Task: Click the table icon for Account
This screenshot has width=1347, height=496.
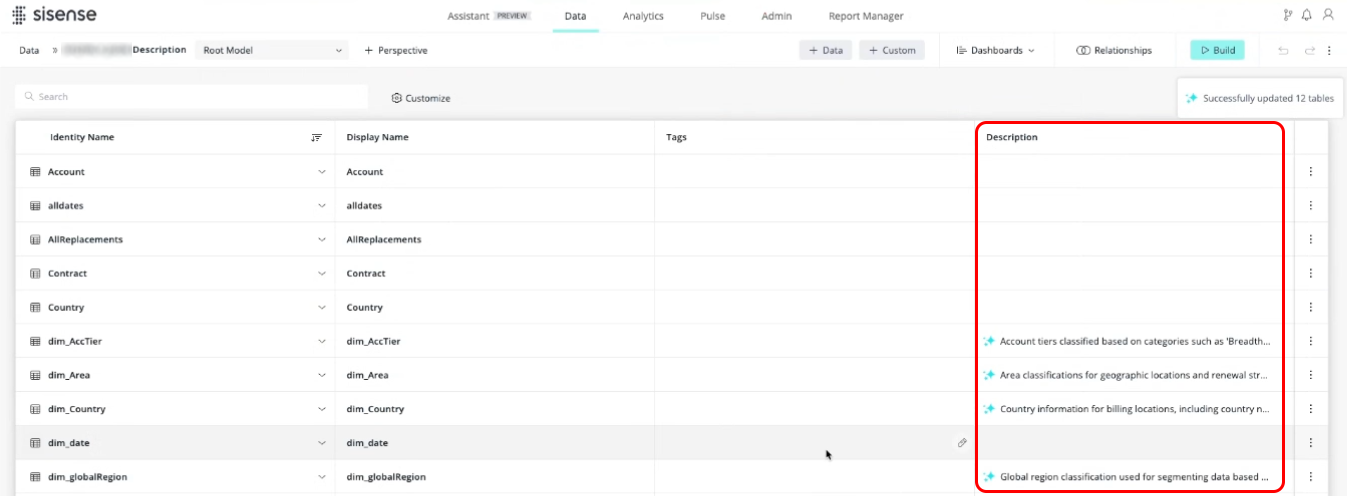Action: click(35, 172)
